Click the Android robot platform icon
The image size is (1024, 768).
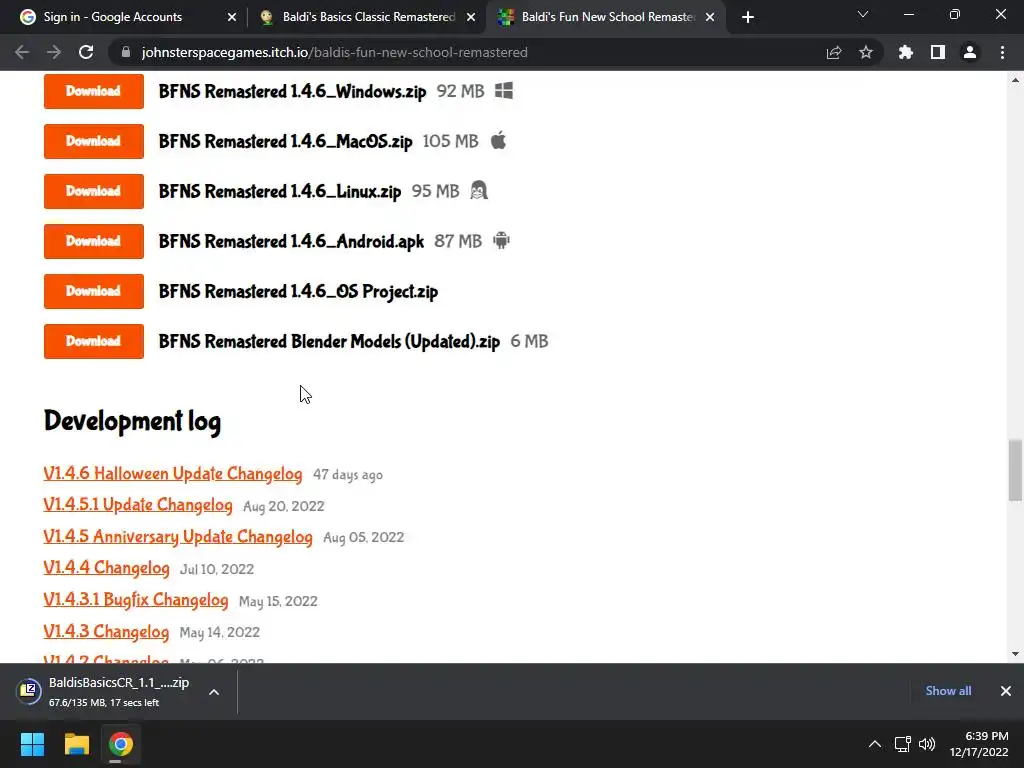(501, 240)
